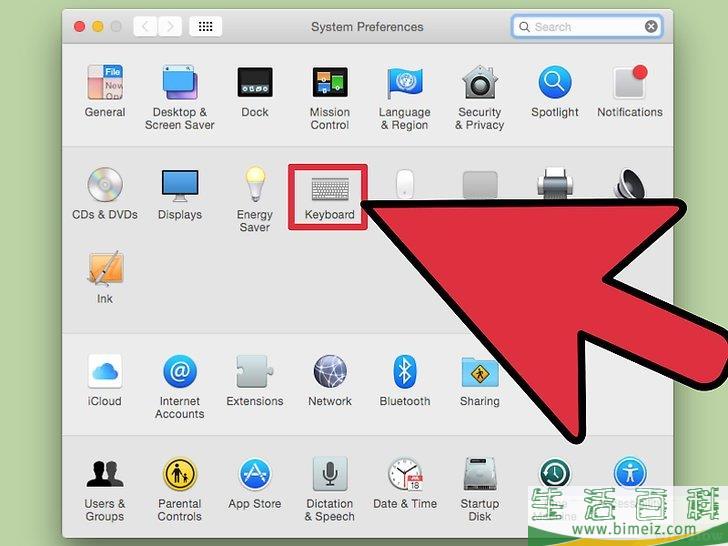The width and height of the screenshot is (728, 546).
Task: Open Security & Privacy preferences
Action: 480,98
